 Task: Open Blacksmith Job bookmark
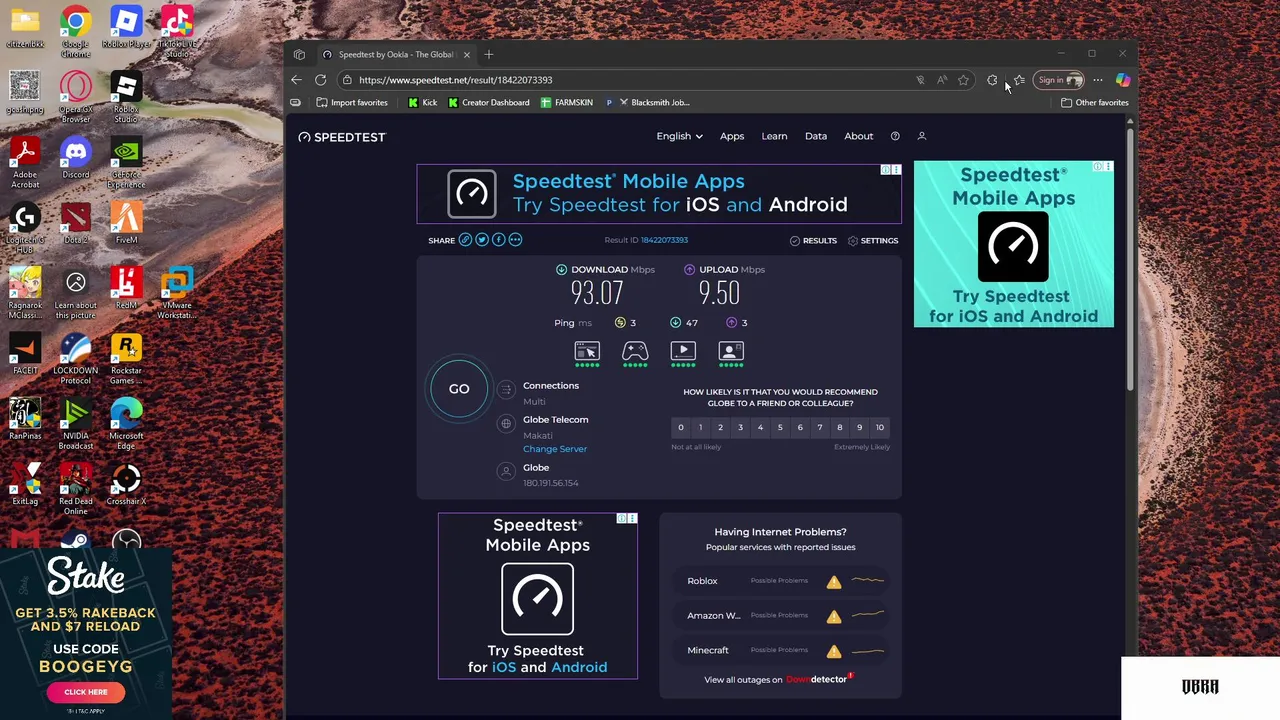click(x=654, y=103)
